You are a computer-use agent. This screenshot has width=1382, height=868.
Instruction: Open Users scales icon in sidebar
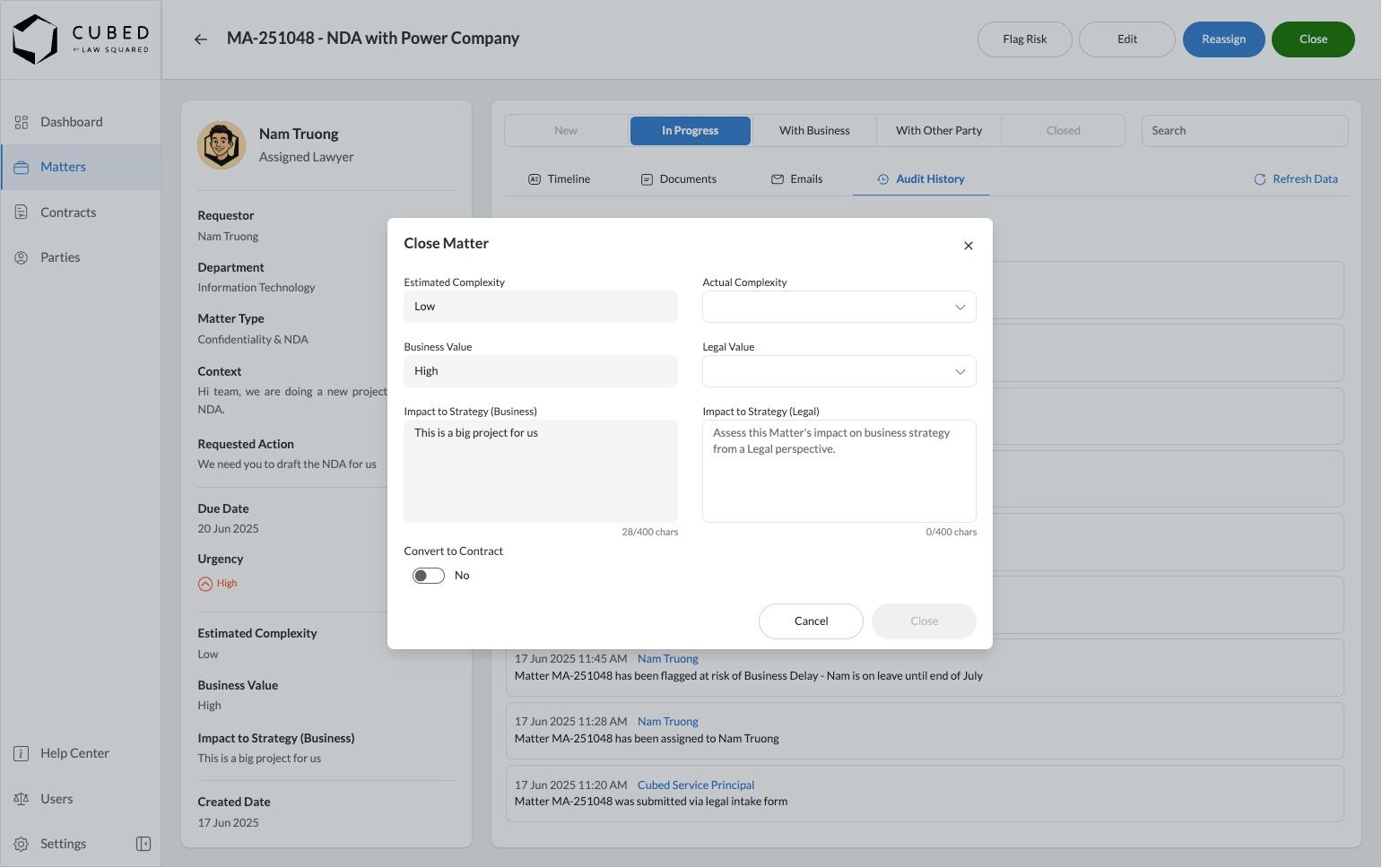[22, 799]
